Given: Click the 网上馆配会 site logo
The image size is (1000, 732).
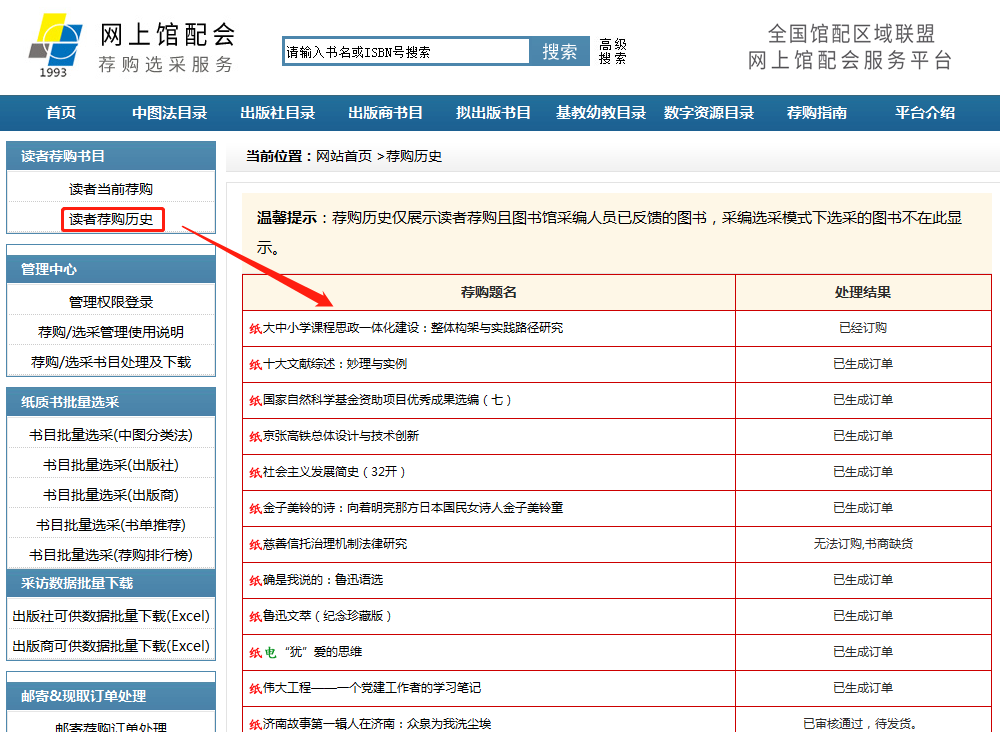Looking at the screenshot, I should click(x=130, y=46).
